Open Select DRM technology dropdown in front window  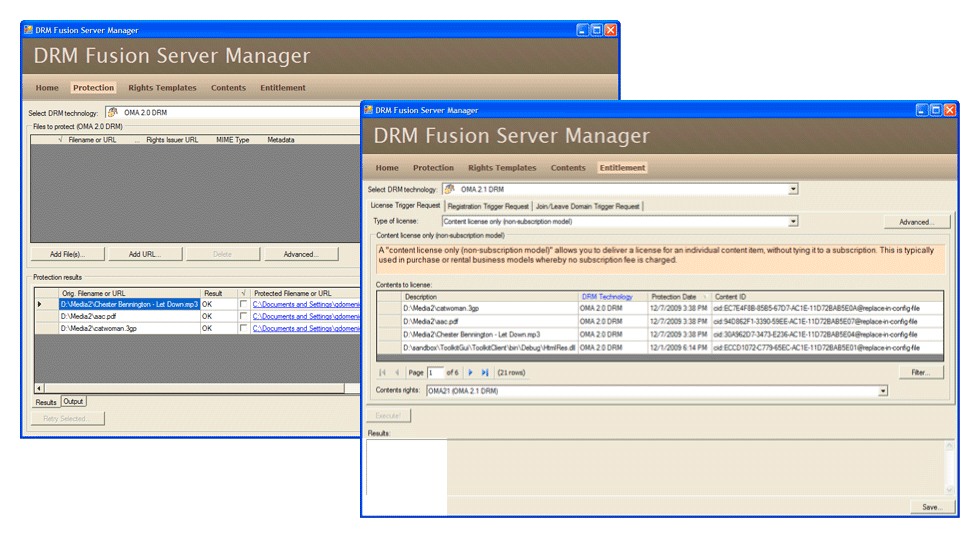(x=792, y=189)
